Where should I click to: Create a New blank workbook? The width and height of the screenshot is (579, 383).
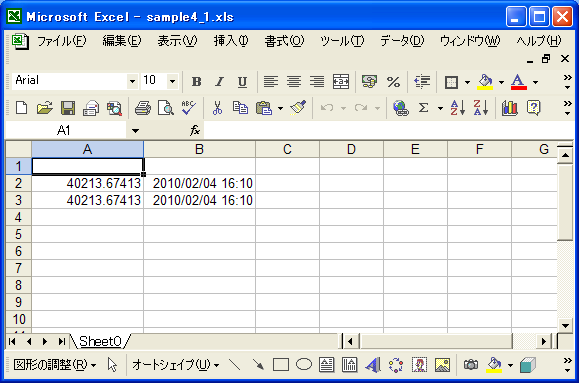click(x=21, y=108)
